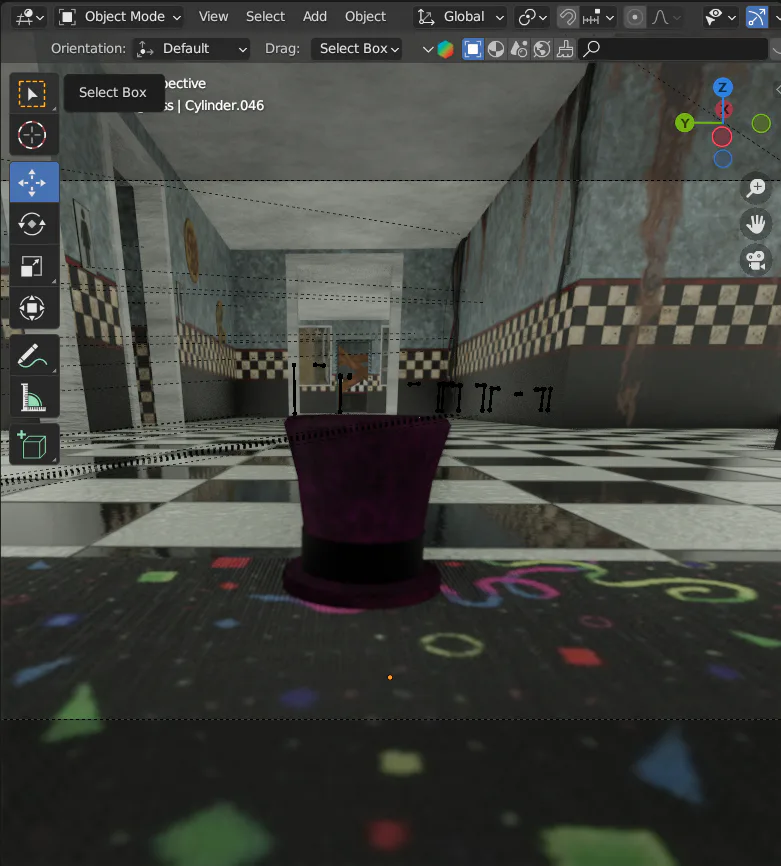Click the dark blue negative Z circle

tap(722, 159)
